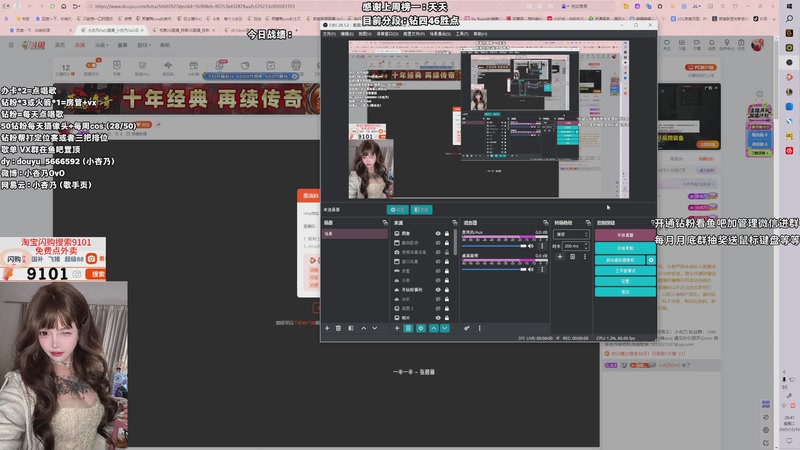Open the selected source's properties gear

(421, 328)
